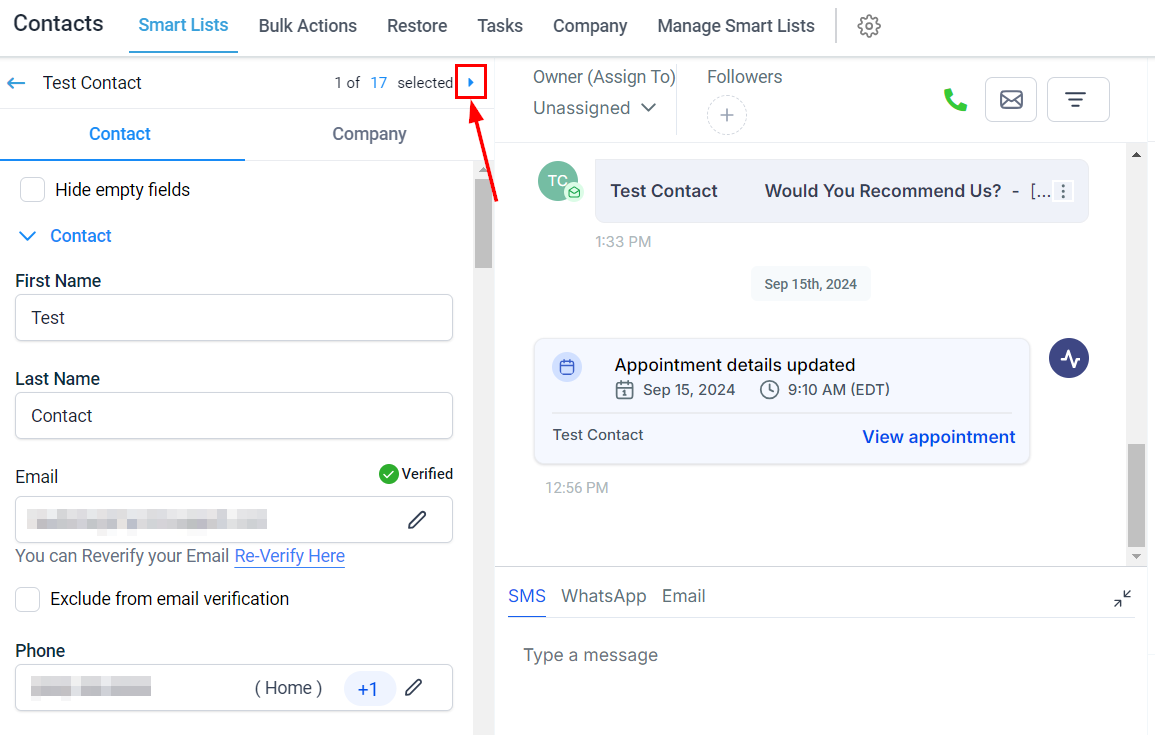Open three-dot menu on email message
The image size is (1155, 735).
tap(1063, 191)
